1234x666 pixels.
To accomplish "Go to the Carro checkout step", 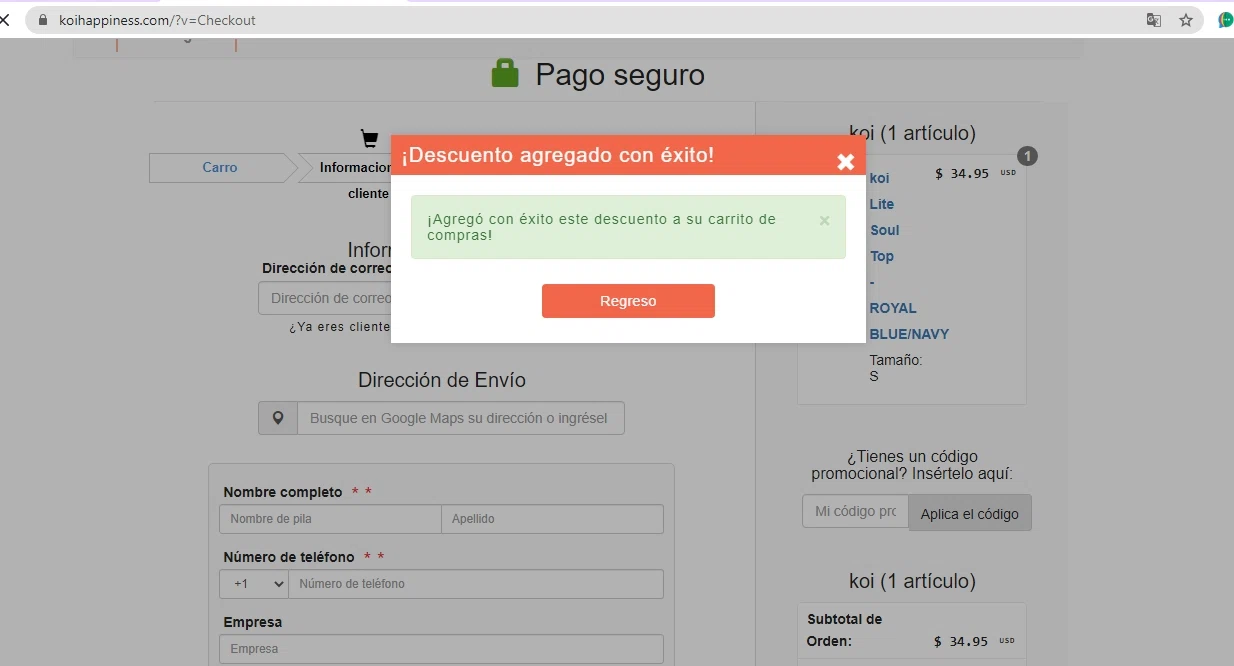I will click(220, 167).
